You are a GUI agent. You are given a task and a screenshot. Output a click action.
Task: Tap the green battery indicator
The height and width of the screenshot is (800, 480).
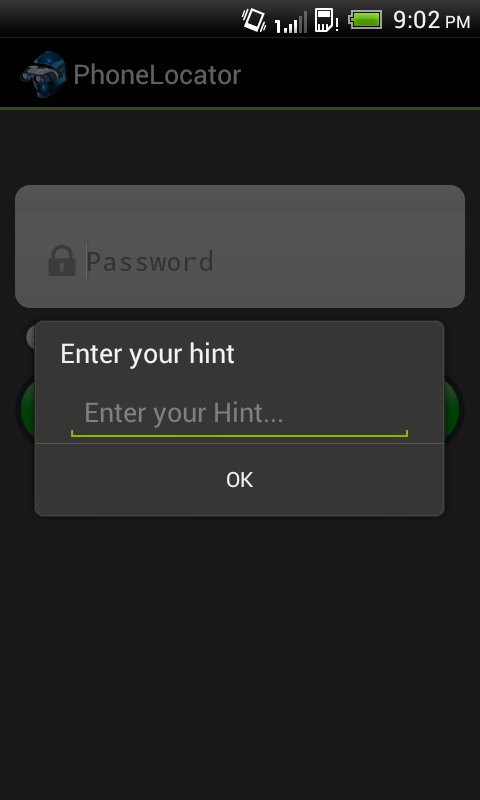coord(365,20)
